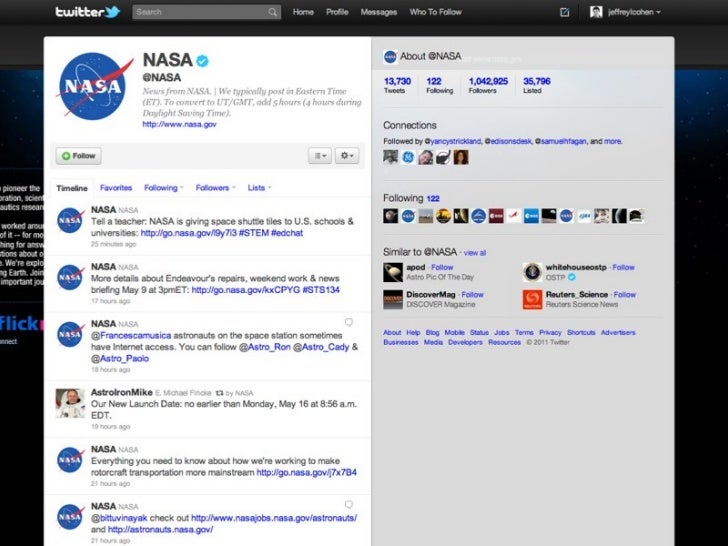Image resolution: width=728 pixels, height=546 pixels.
Task: Open Who To Follow in navigation
Action: (x=436, y=12)
